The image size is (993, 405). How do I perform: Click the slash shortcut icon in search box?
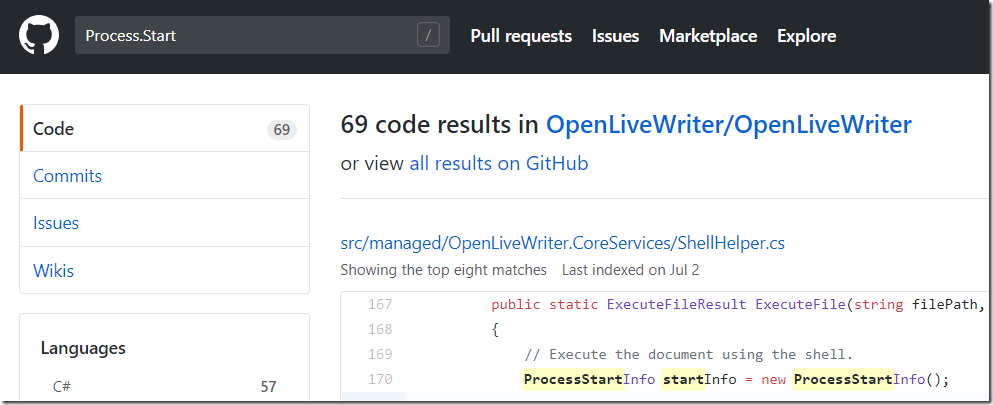[428, 35]
